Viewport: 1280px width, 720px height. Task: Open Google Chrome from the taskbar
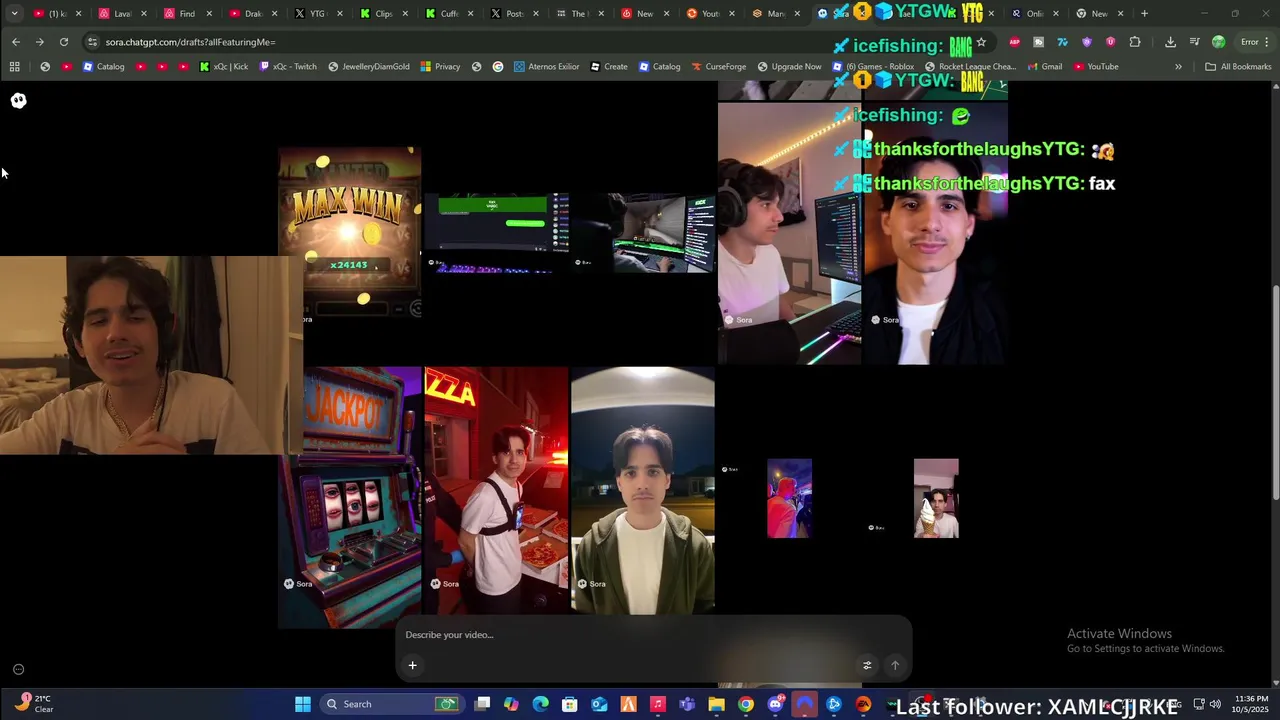click(x=746, y=704)
